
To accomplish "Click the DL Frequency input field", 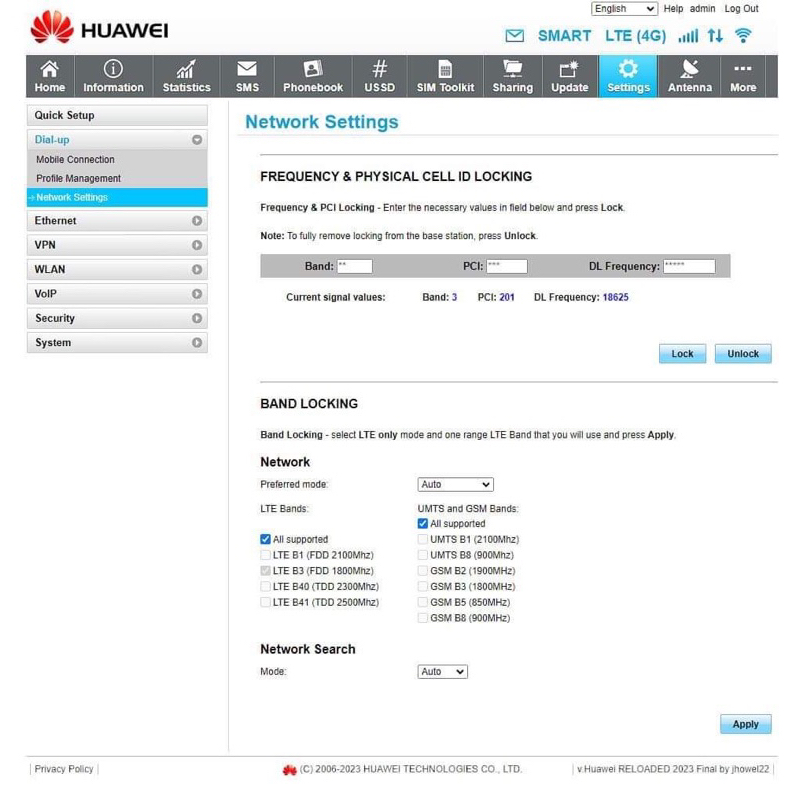I will (688, 267).
